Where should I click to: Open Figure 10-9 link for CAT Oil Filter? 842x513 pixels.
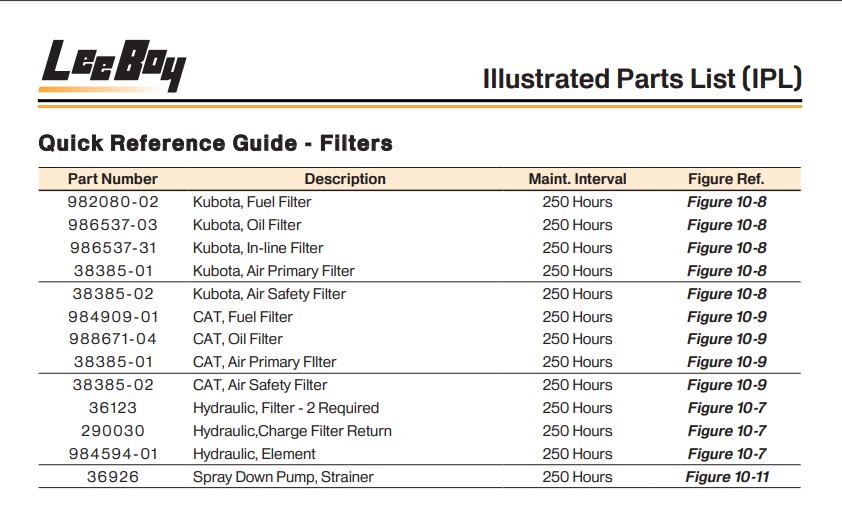[x=727, y=339]
